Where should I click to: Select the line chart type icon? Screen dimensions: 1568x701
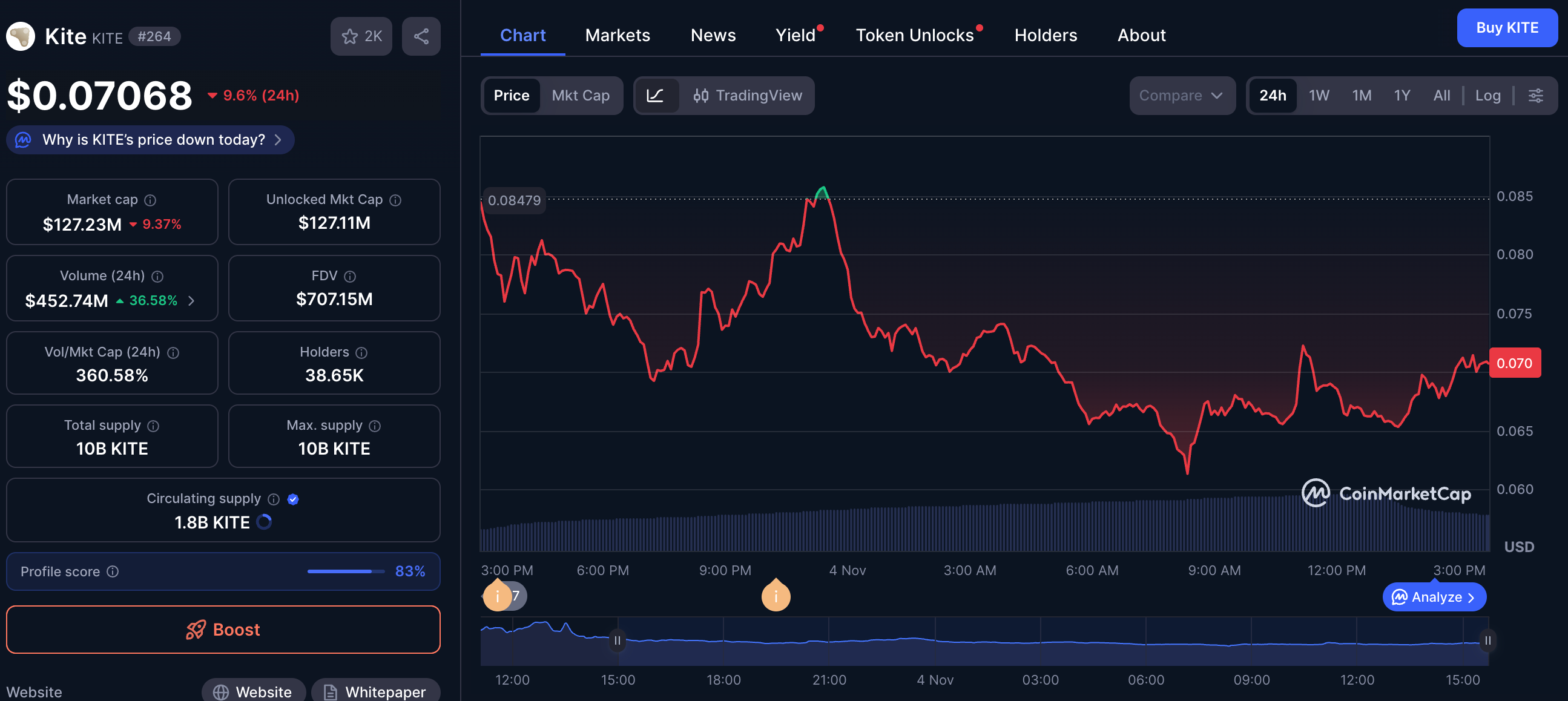tap(655, 96)
